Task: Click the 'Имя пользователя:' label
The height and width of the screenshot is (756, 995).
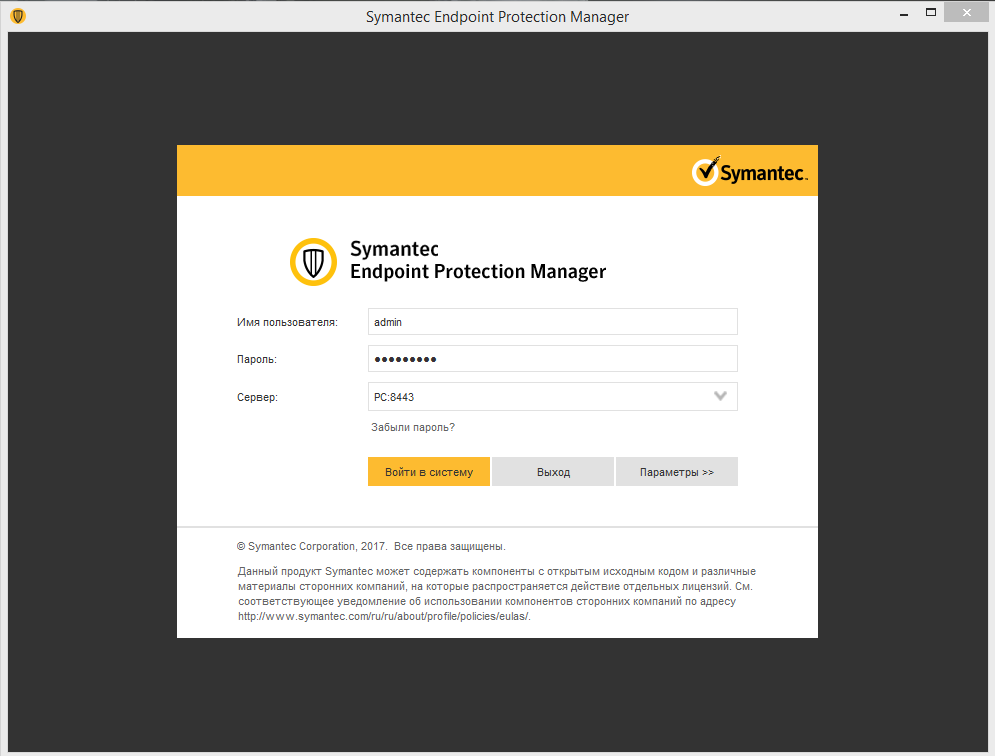Action: (x=287, y=322)
